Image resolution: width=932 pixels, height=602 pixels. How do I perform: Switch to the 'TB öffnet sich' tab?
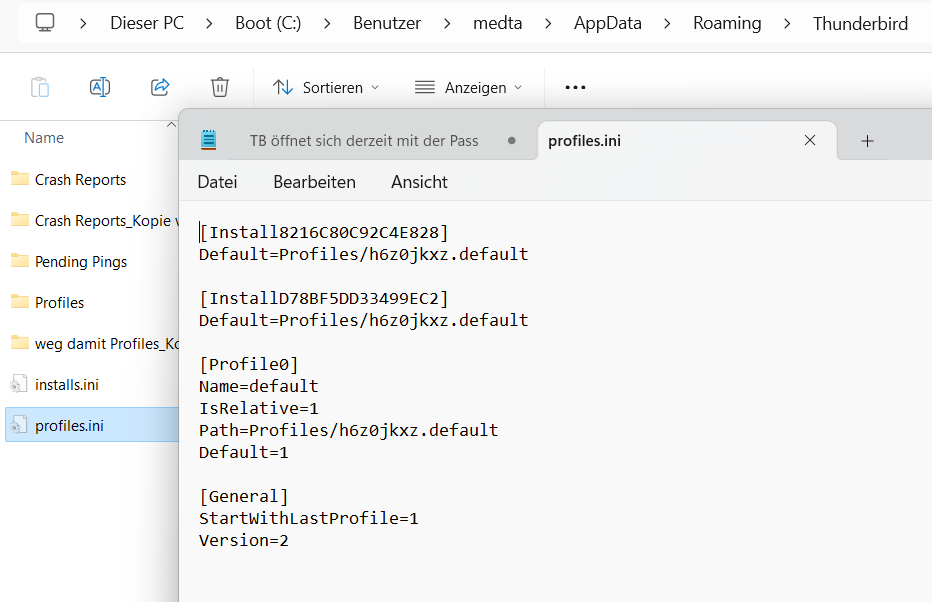pos(364,141)
